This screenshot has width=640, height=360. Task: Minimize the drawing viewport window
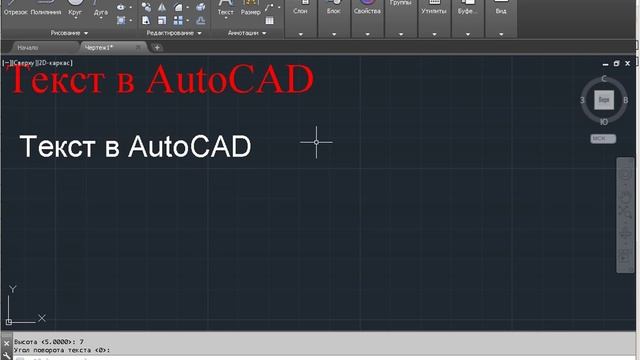pyautogui.click(x=605, y=64)
